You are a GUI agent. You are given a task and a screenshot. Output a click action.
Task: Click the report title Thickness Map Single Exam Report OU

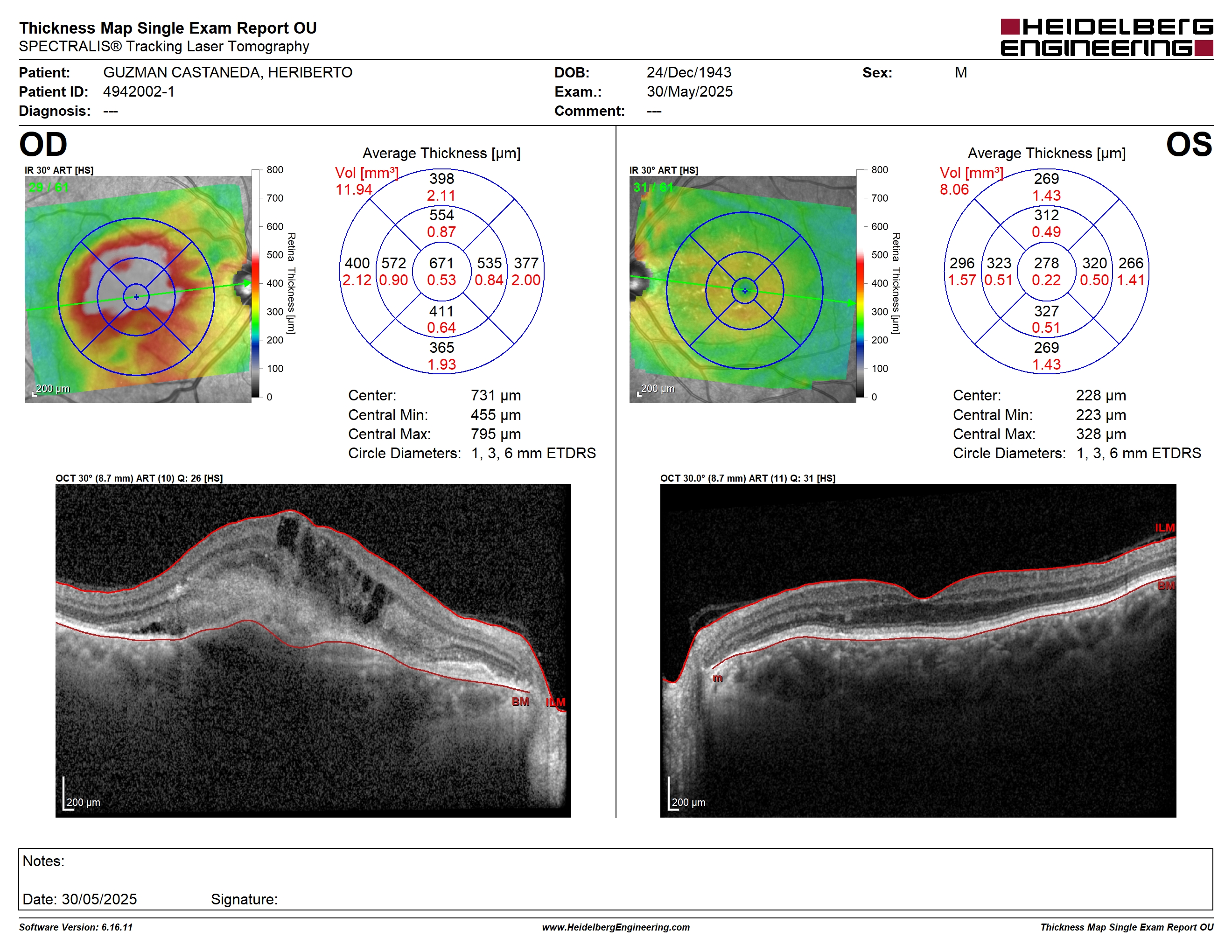coord(168,28)
